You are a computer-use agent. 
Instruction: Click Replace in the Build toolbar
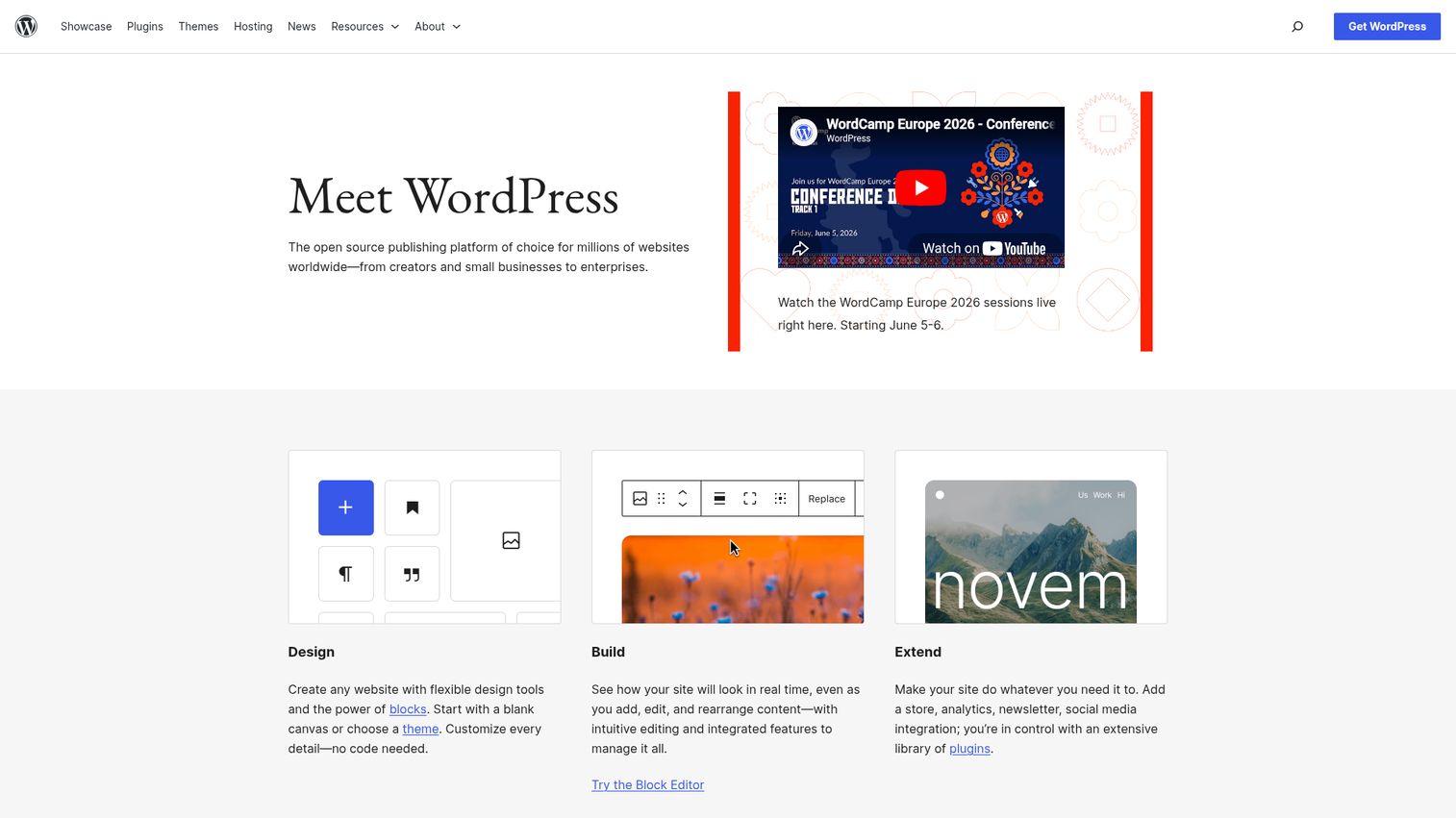827,499
